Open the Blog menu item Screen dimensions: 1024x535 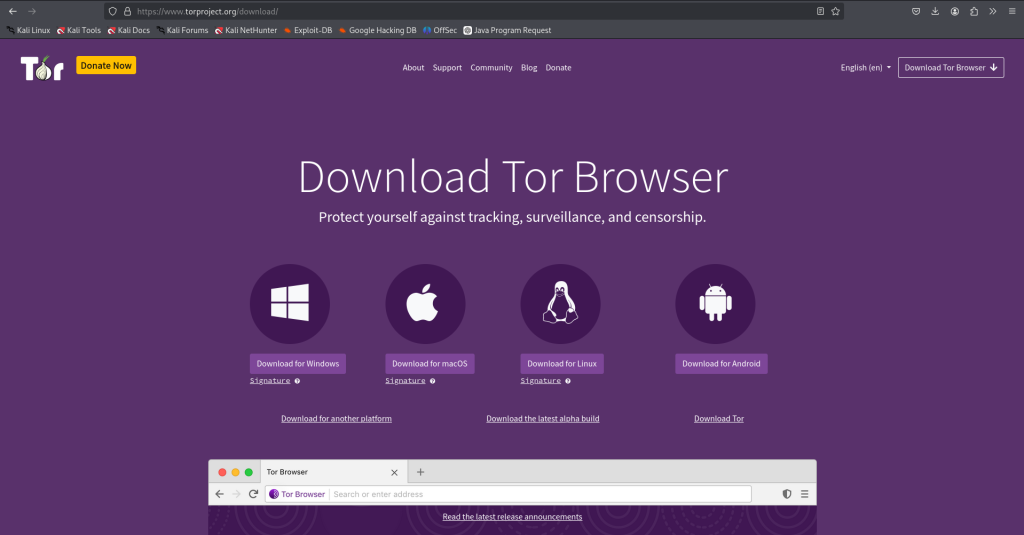529,67
